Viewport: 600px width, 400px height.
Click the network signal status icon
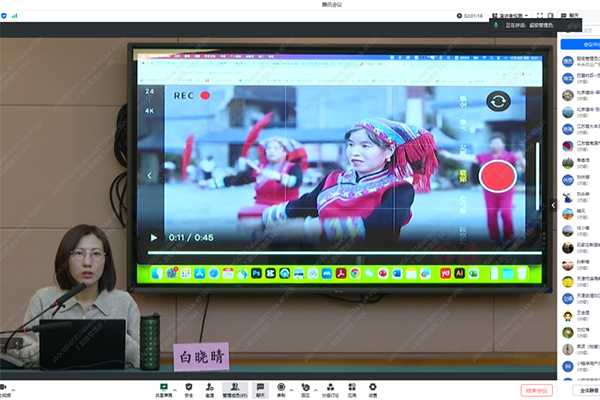[15, 15]
